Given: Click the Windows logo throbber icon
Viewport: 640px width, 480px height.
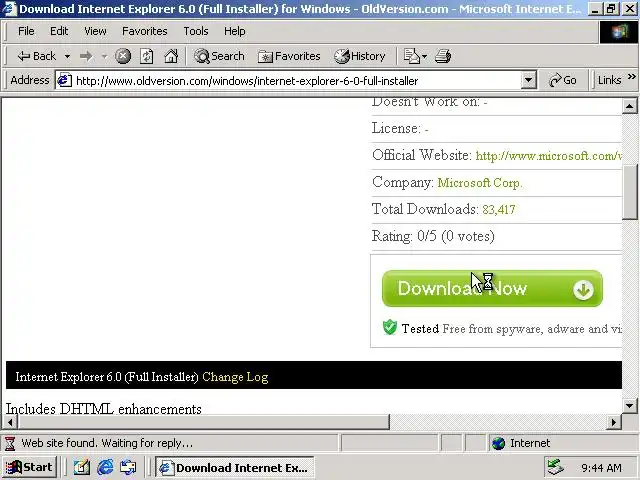Looking at the screenshot, I should [x=619, y=31].
